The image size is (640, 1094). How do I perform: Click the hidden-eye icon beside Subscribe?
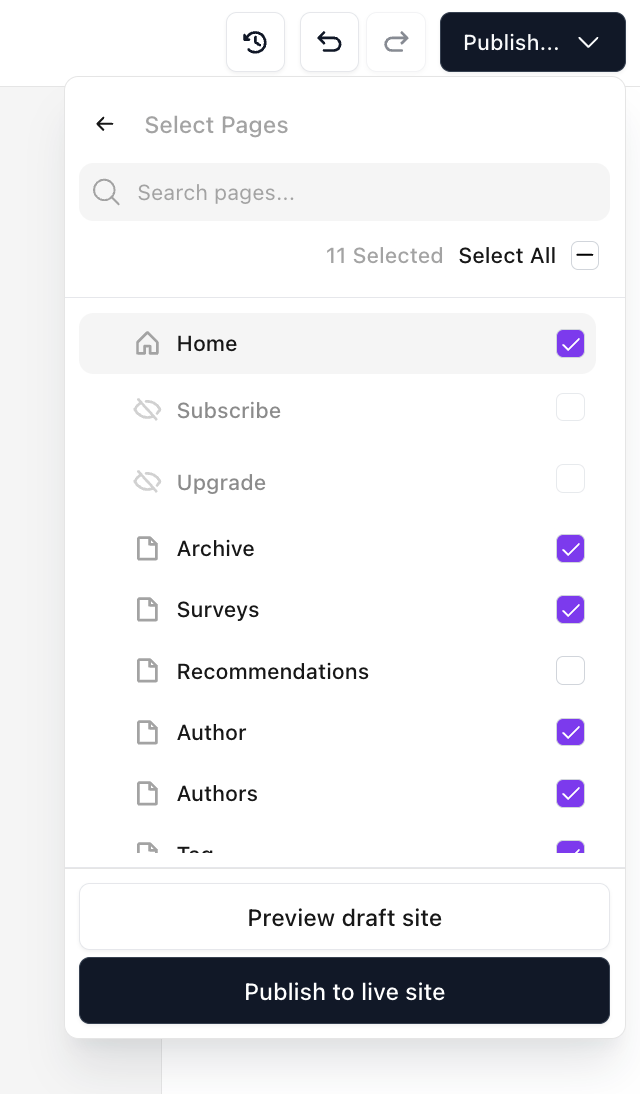click(x=147, y=410)
